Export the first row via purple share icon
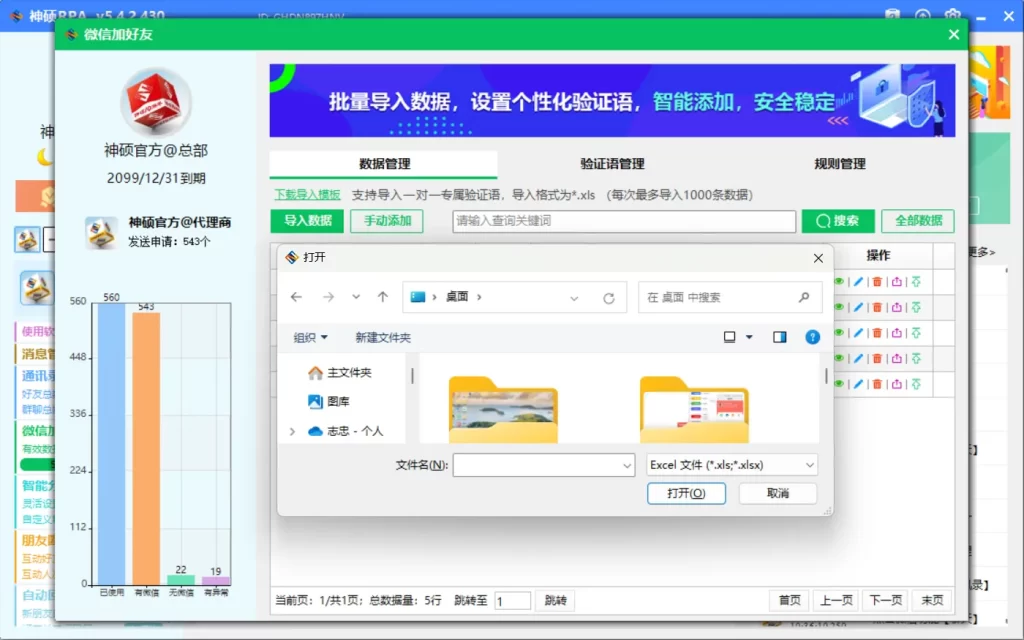This screenshot has height=640, width=1024. click(896, 282)
